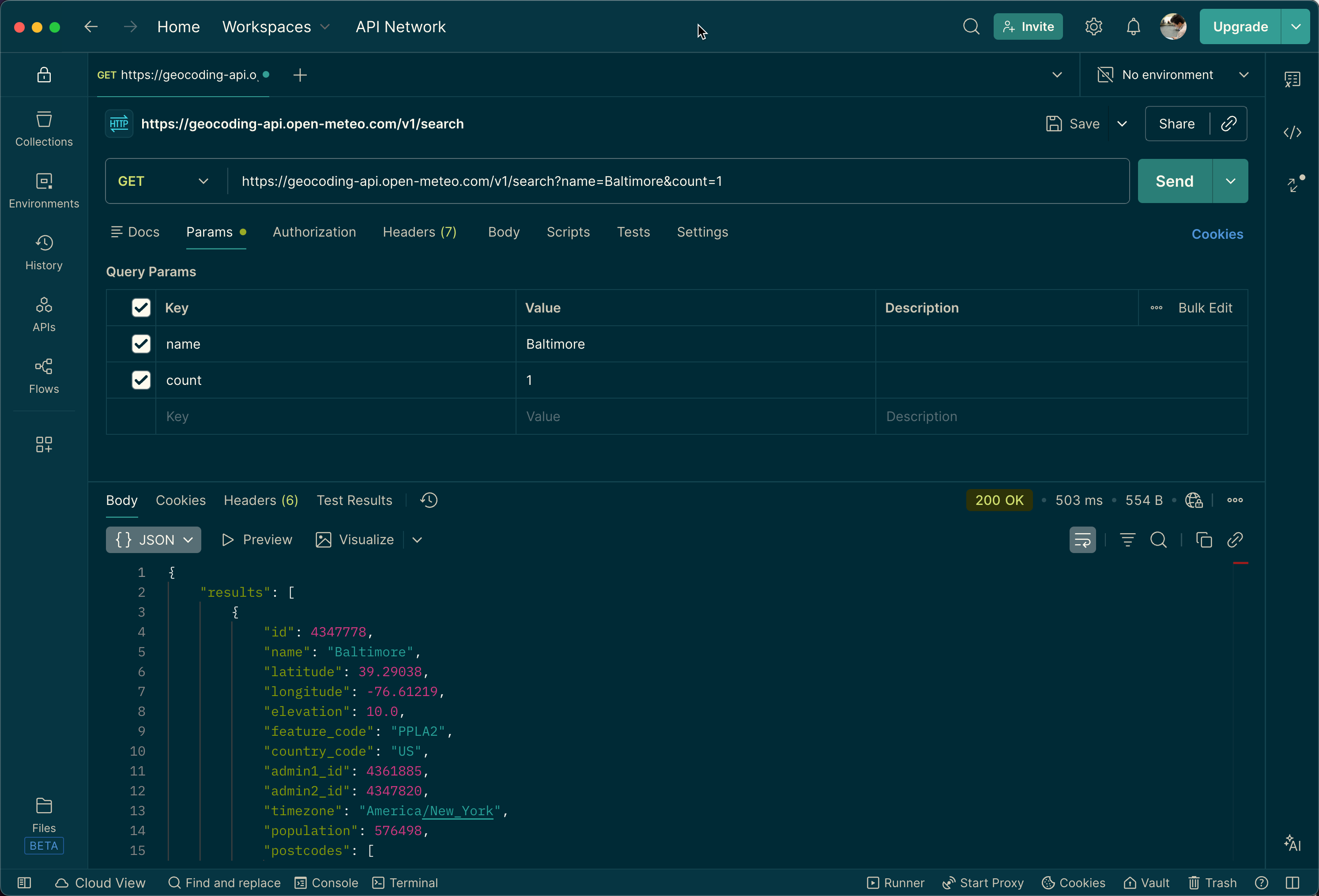
Task: Expand the Visualize options chevron
Action: click(x=417, y=540)
